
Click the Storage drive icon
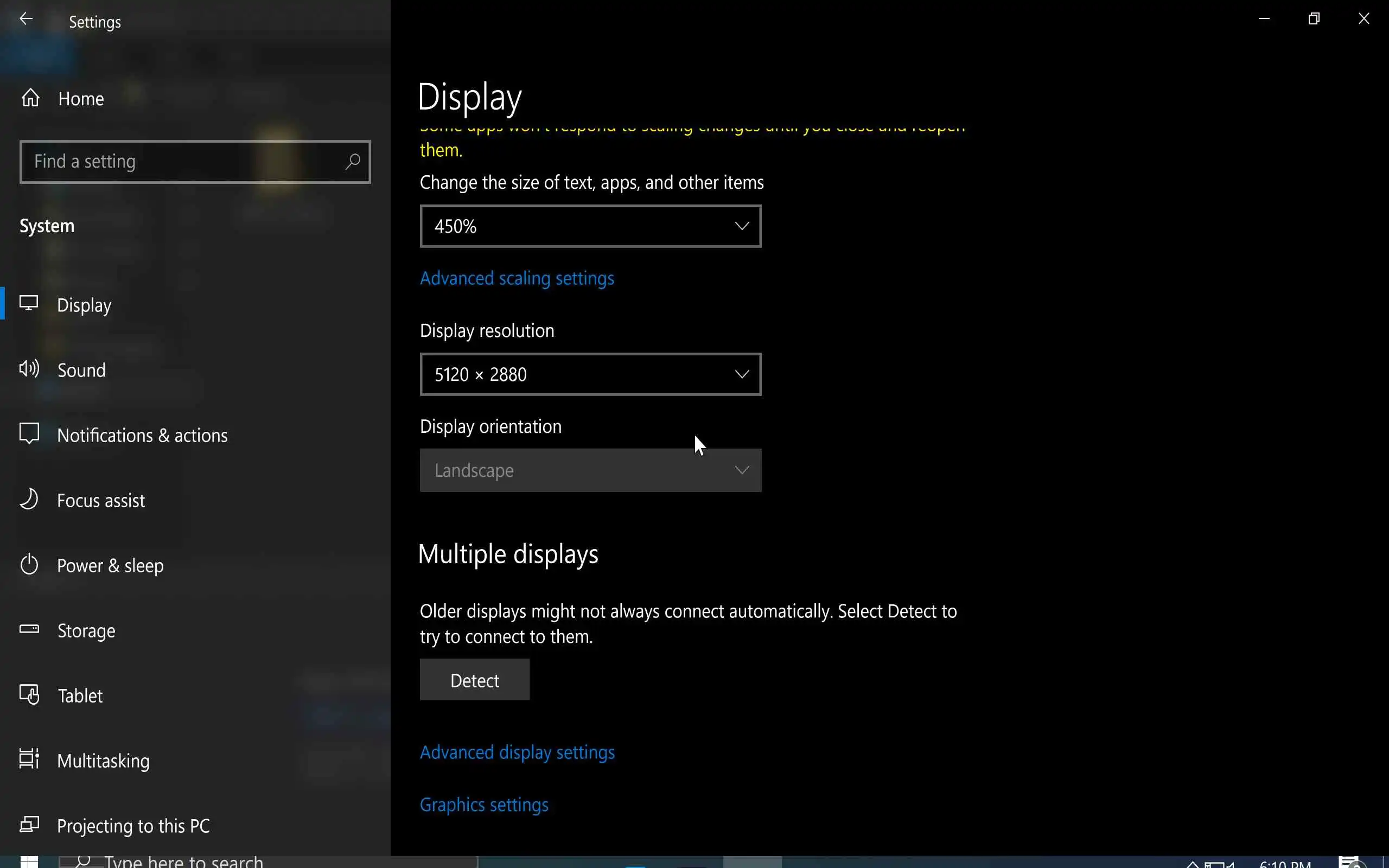pyautogui.click(x=29, y=630)
